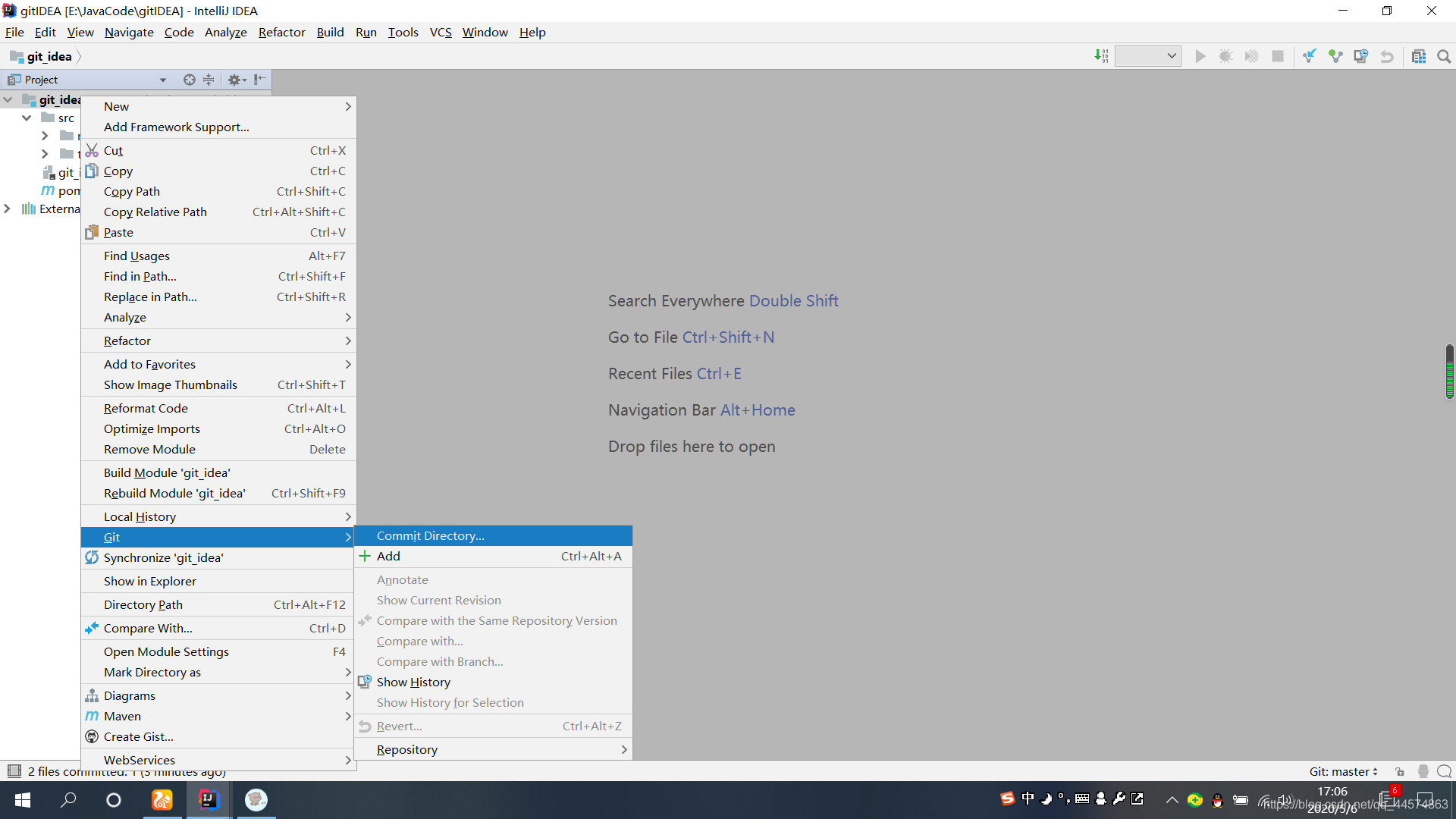The width and height of the screenshot is (1456, 819).
Task: Open the Git: master branch widget
Action: 1343,771
